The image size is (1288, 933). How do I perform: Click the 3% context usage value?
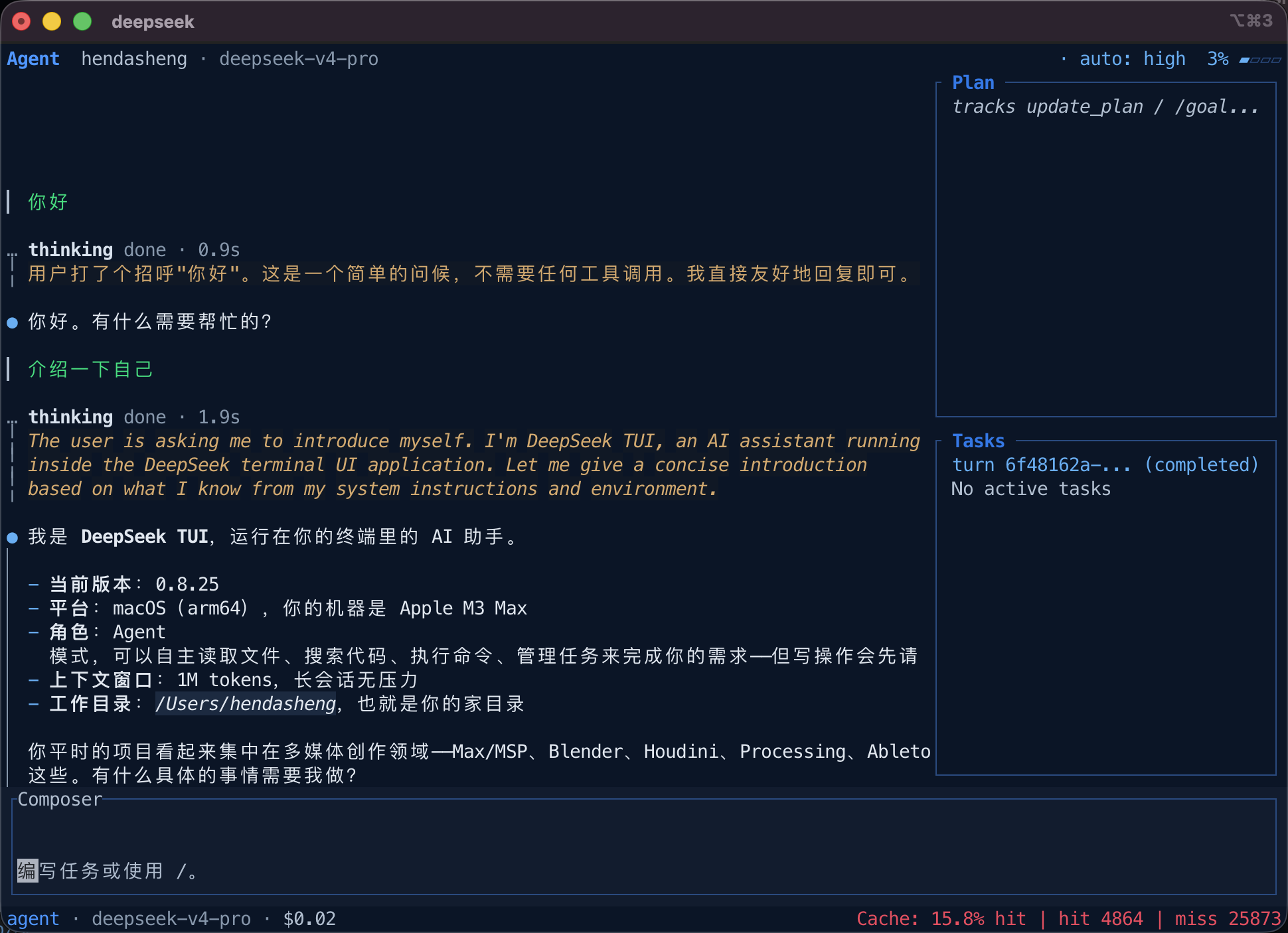(x=1218, y=59)
